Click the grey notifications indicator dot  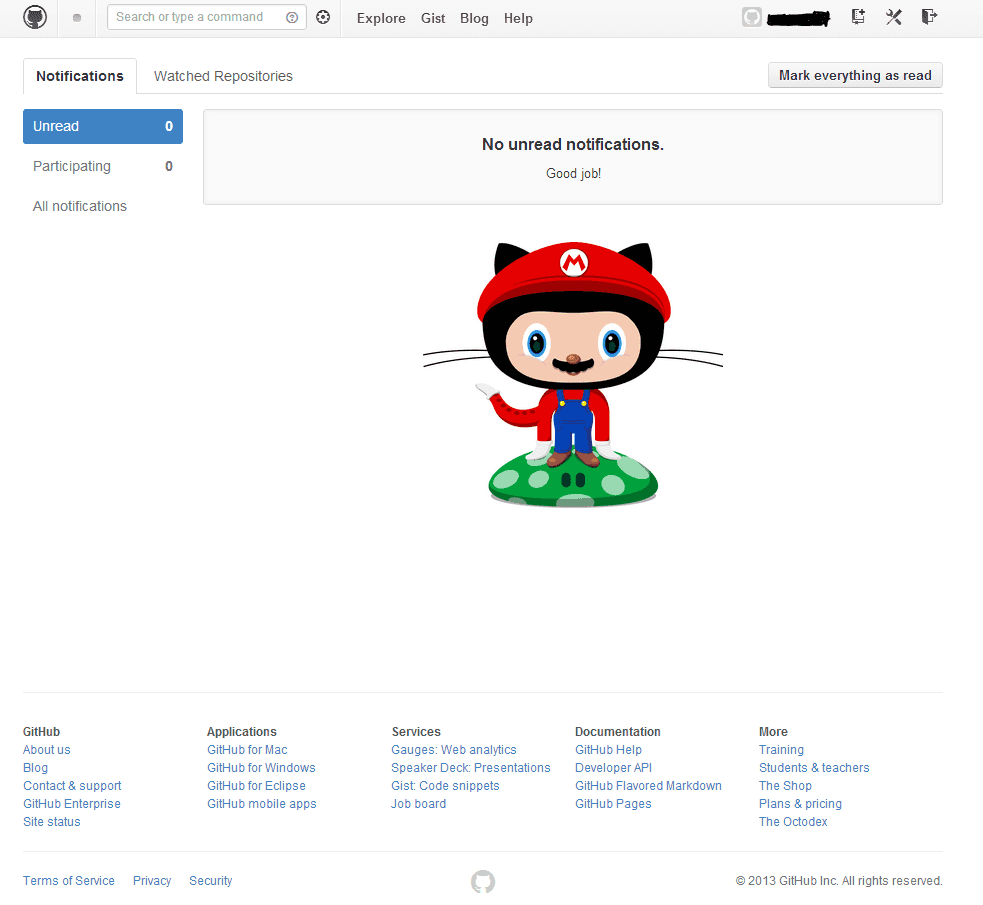(76, 18)
